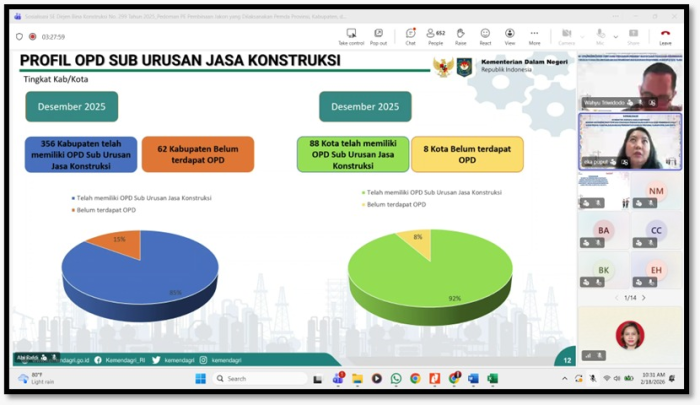
Task: Open the React emoji options
Action: (485, 36)
